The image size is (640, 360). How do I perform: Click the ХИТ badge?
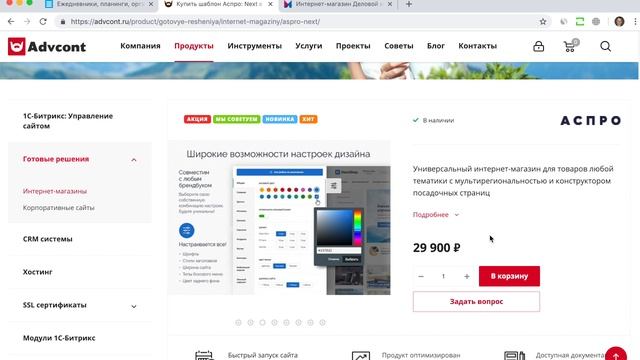[x=308, y=119]
